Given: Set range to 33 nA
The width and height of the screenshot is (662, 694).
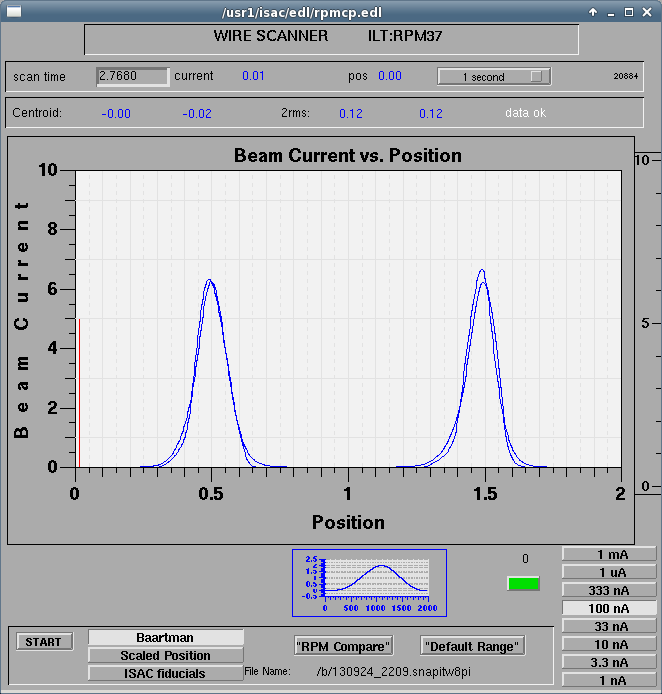Looking at the screenshot, I should (x=609, y=626).
